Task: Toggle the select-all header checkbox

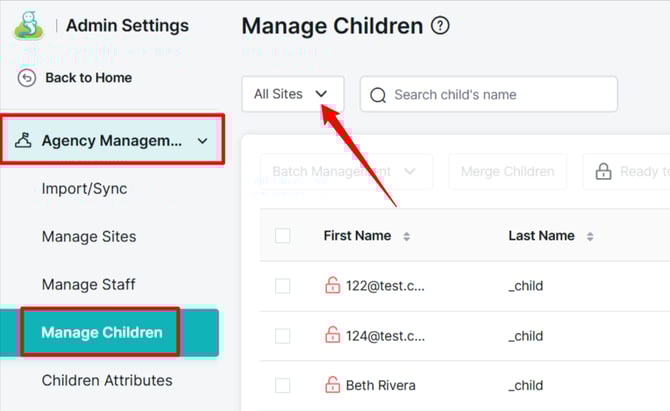Action: [x=283, y=236]
